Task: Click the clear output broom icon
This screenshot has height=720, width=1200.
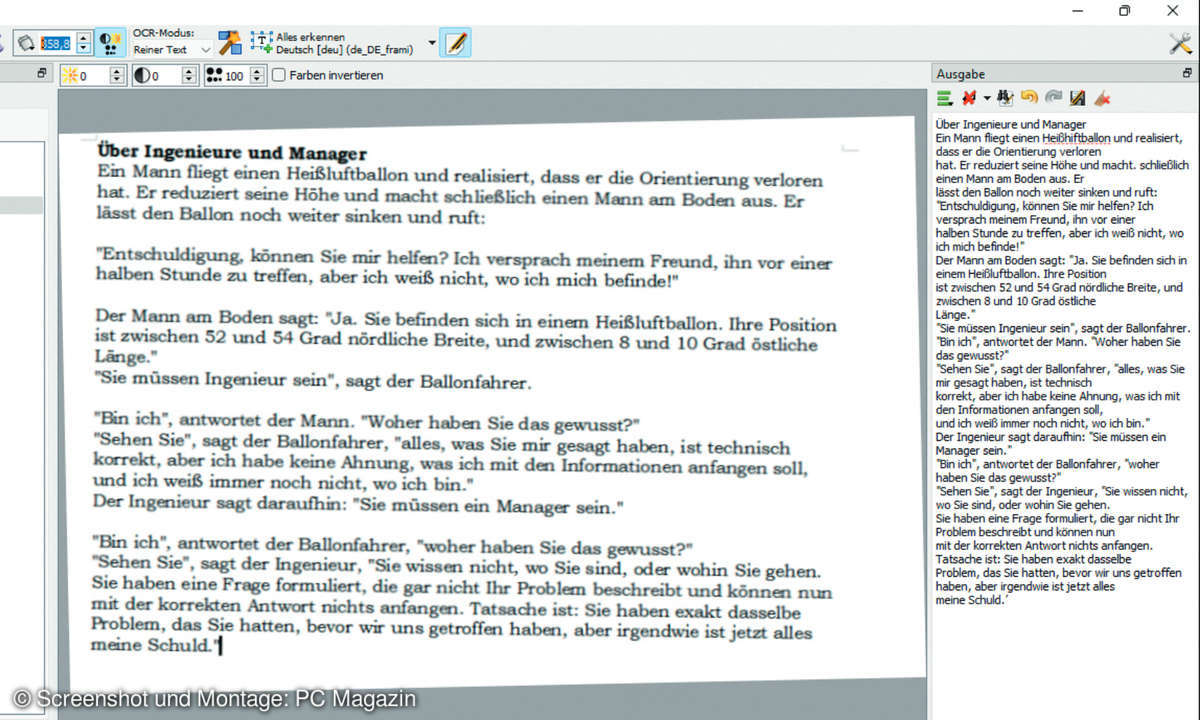Action: pyautogui.click(x=1101, y=98)
